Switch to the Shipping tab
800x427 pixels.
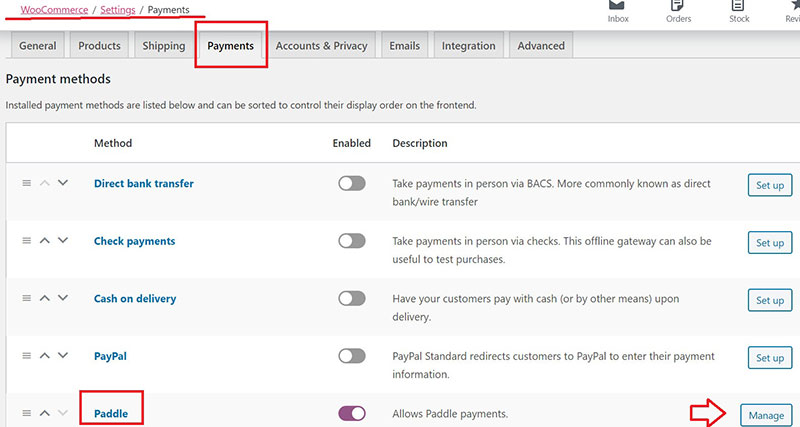(x=164, y=46)
